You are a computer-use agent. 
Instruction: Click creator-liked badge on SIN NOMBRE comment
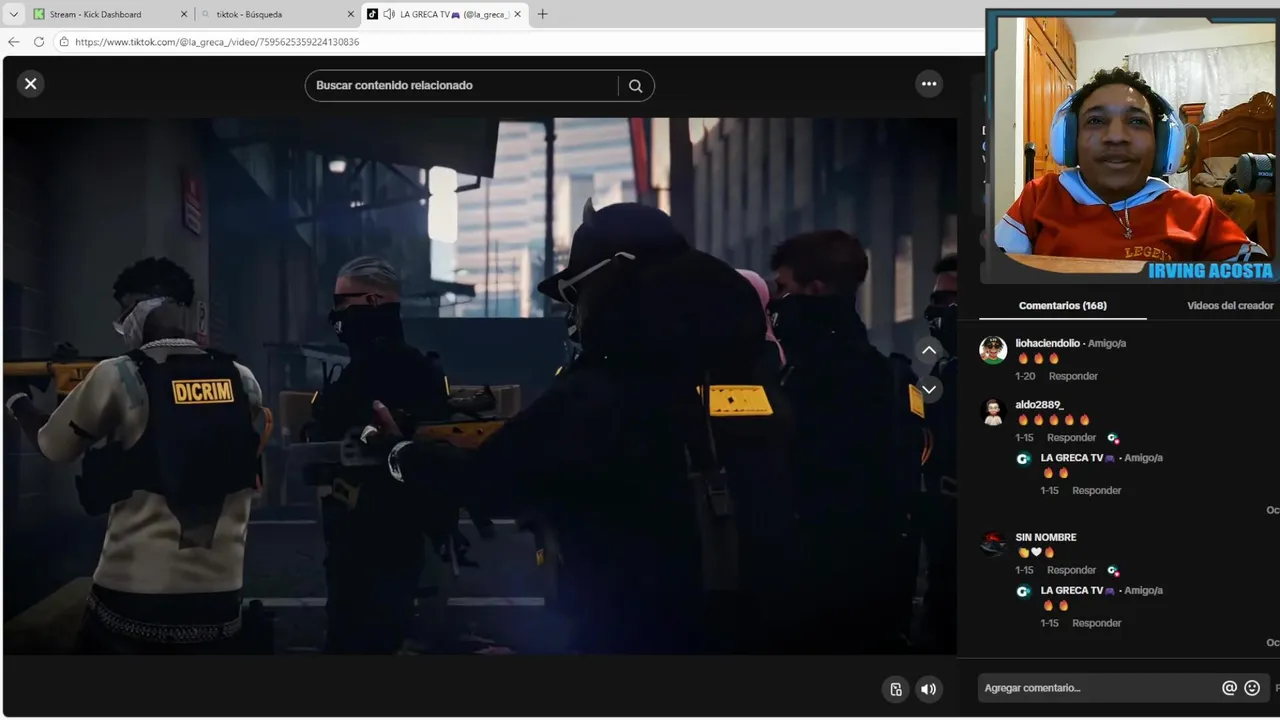coord(1113,570)
